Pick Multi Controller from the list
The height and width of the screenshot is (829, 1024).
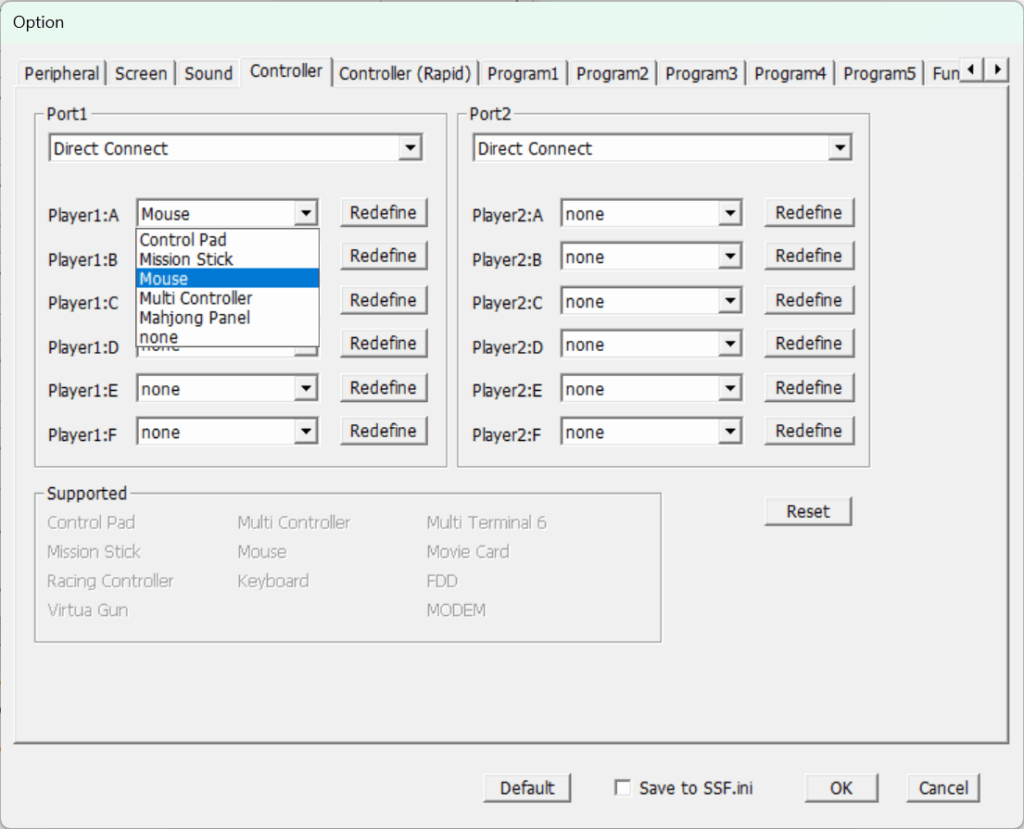click(196, 298)
